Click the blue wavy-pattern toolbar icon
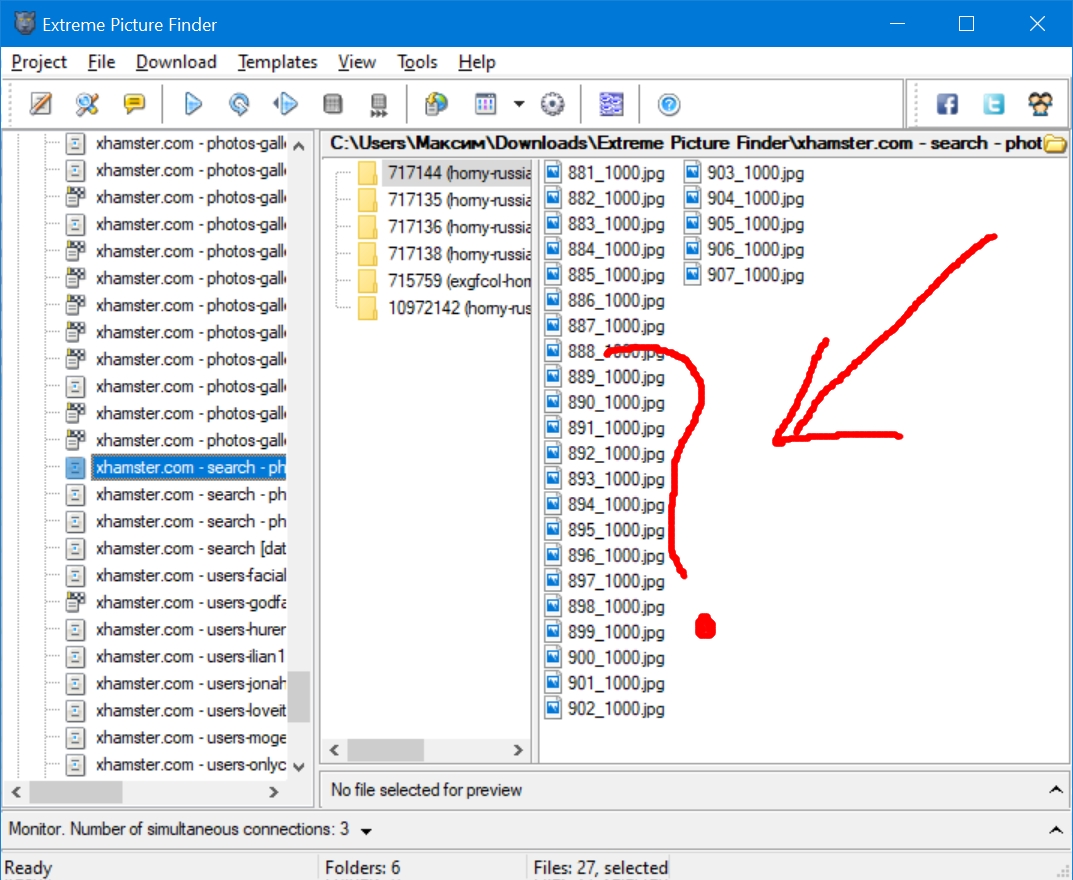The width and height of the screenshot is (1073, 880). click(611, 104)
